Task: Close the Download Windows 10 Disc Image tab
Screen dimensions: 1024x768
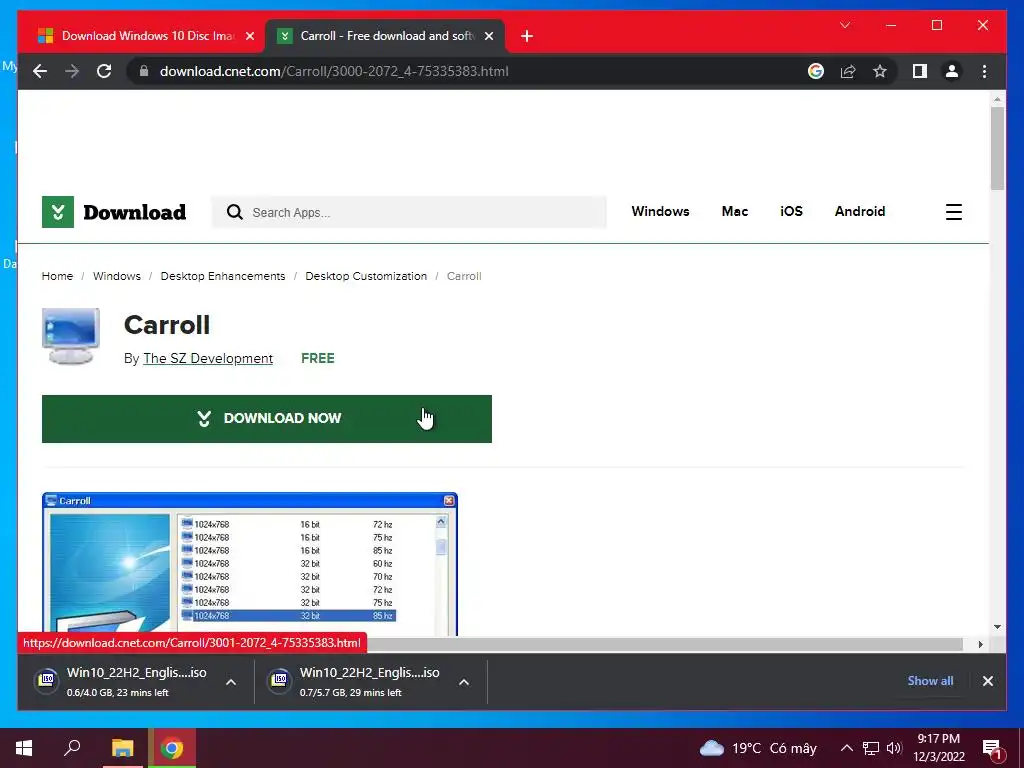Action: (249, 37)
